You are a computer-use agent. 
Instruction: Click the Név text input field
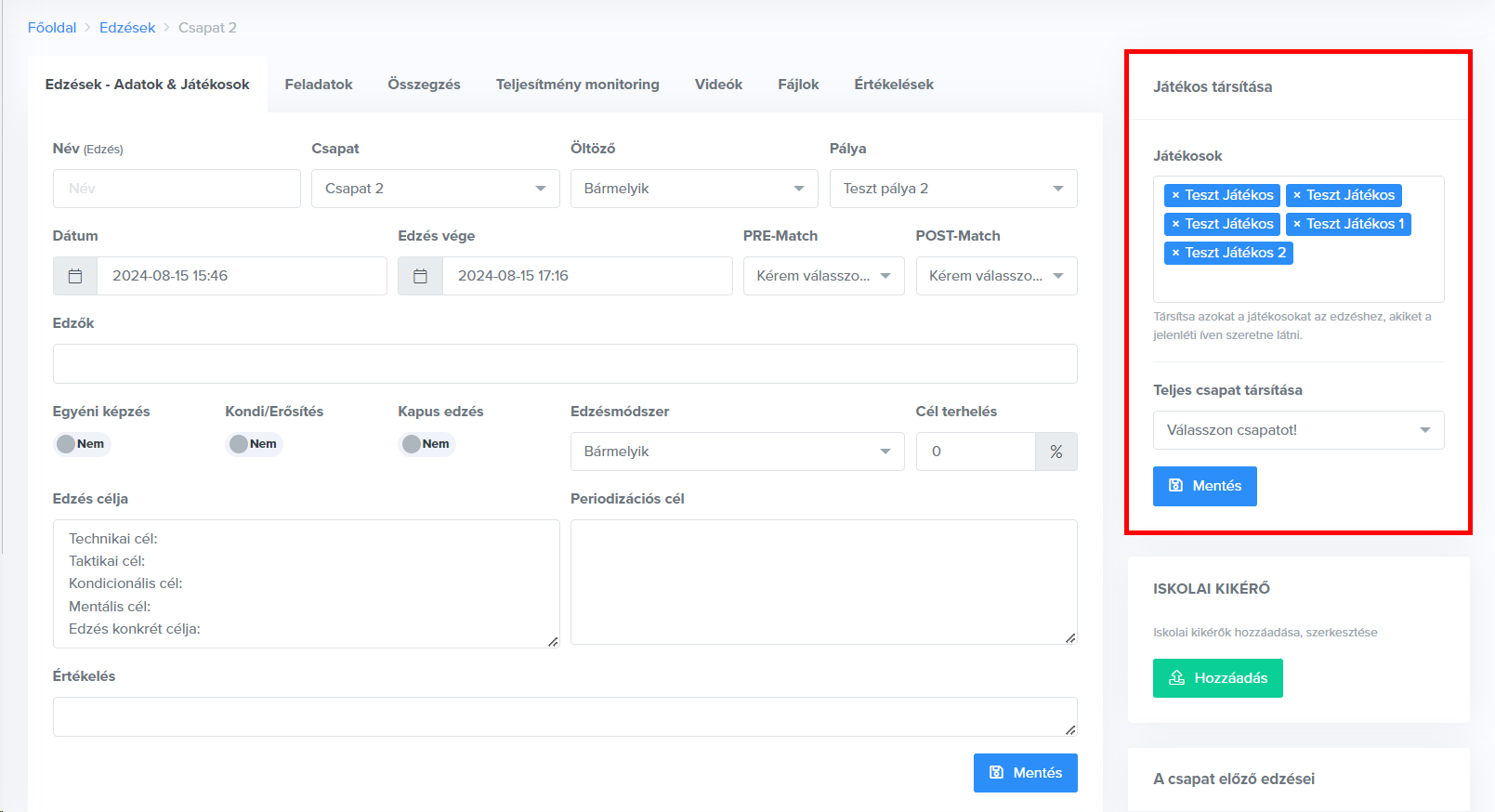(177, 189)
